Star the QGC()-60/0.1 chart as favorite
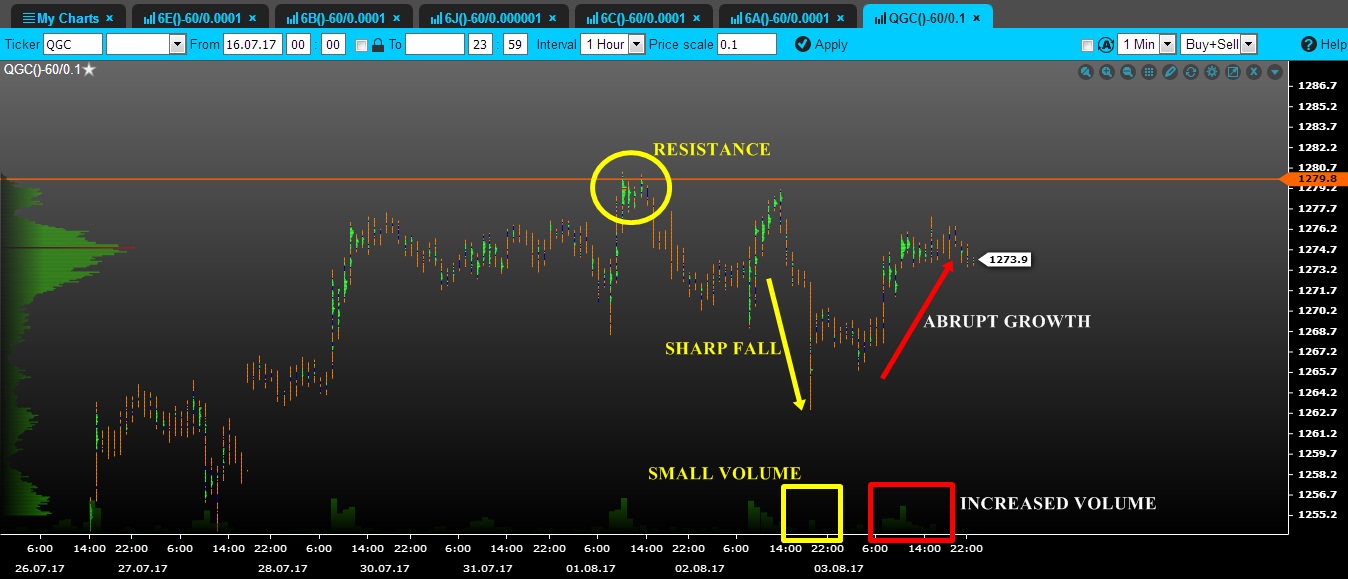This screenshot has width=1348, height=579. [89, 69]
